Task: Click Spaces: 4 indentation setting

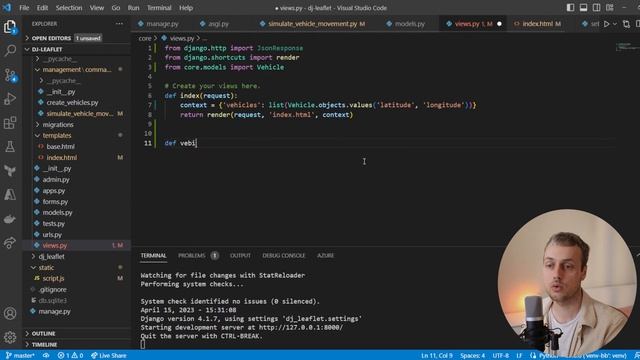Action: [x=473, y=356]
